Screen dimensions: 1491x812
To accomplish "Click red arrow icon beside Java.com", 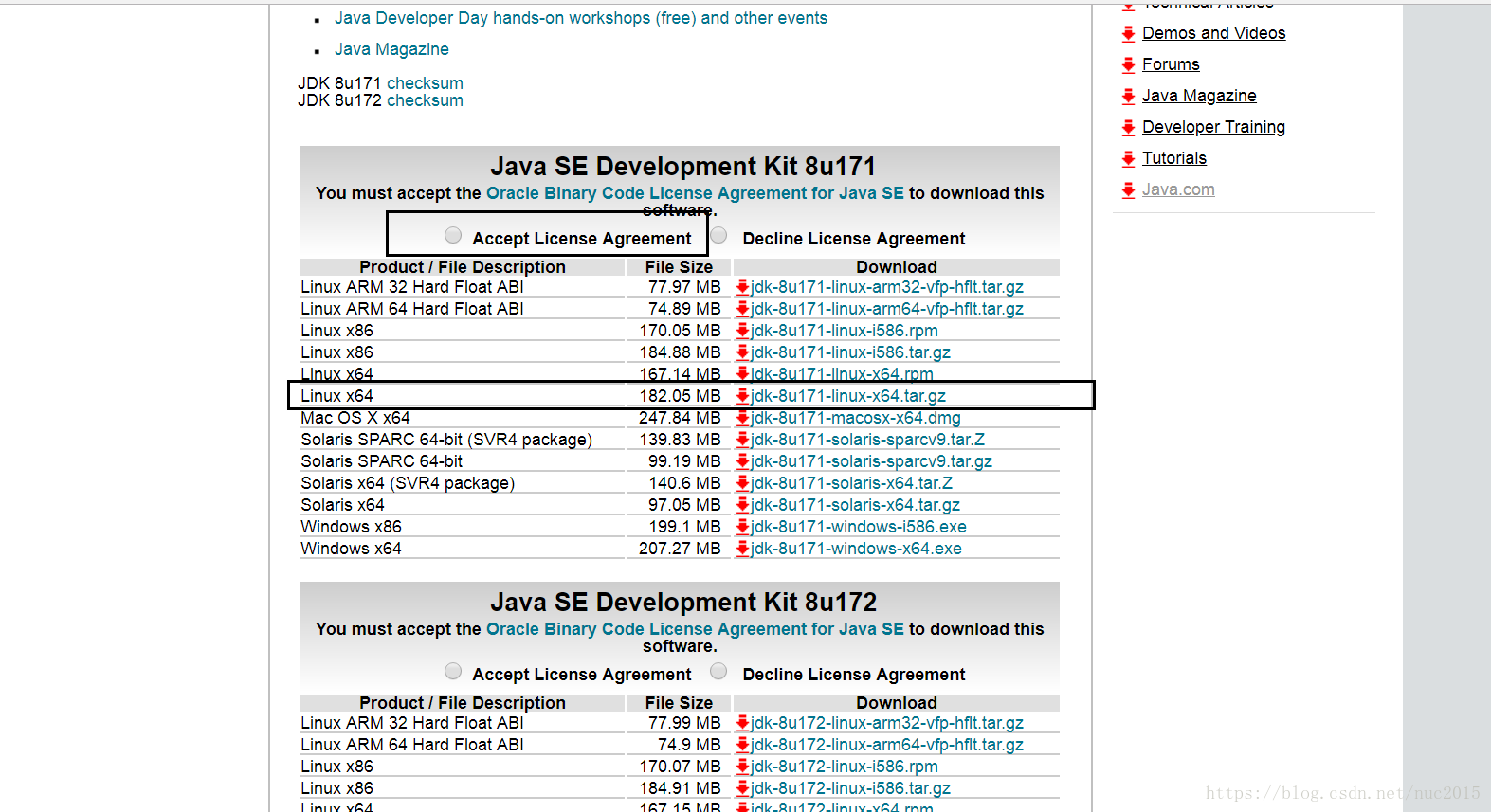I will tap(1128, 190).
